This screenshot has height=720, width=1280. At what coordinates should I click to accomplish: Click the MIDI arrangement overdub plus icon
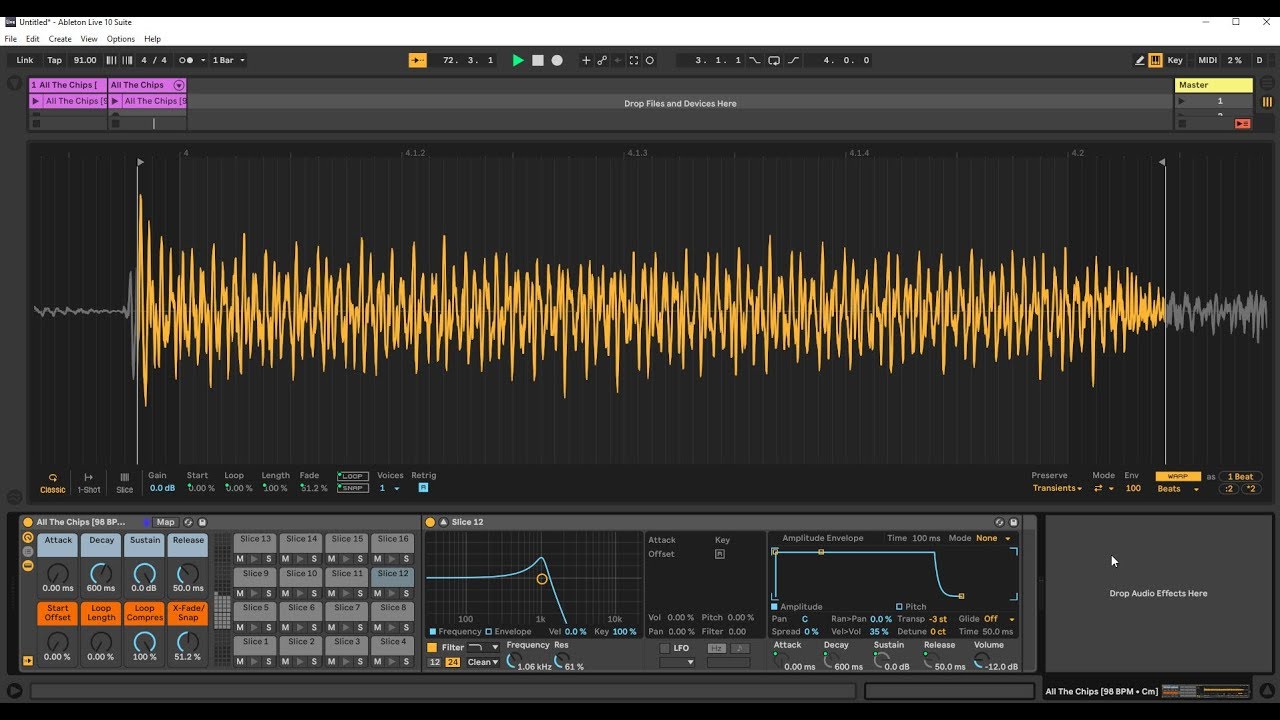click(586, 60)
